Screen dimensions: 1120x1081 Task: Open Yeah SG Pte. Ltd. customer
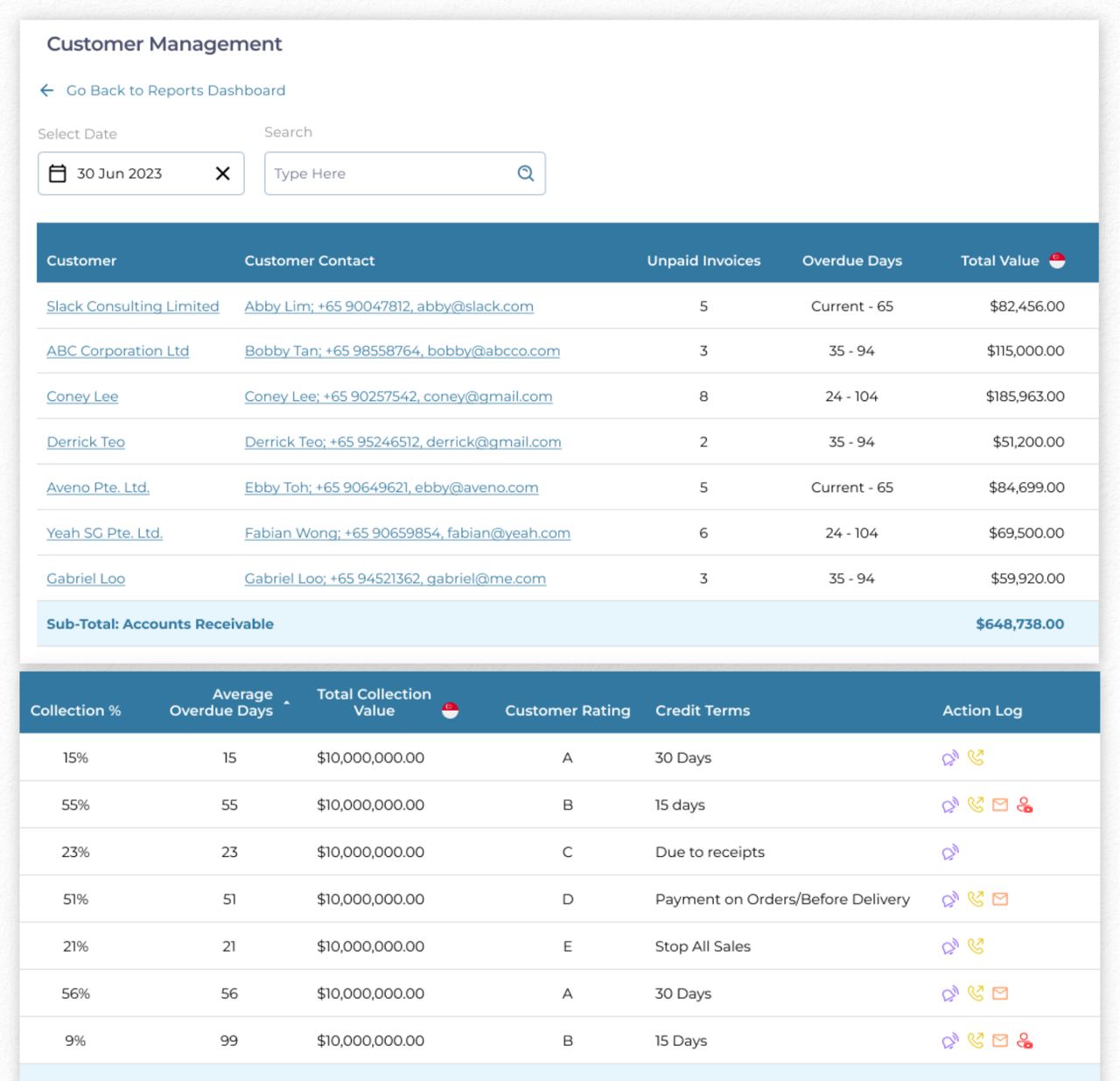click(x=105, y=533)
